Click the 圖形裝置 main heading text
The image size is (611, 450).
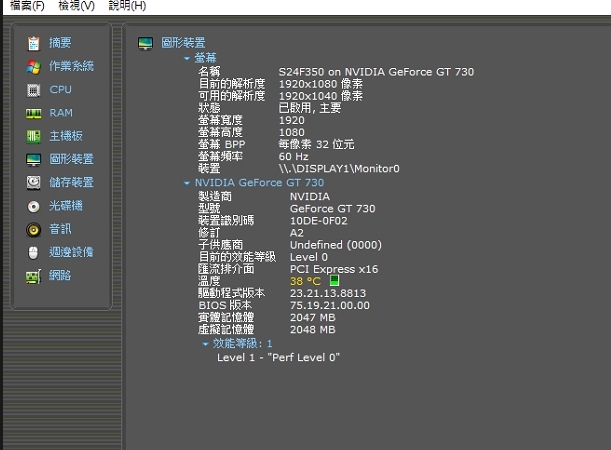(x=183, y=42)
